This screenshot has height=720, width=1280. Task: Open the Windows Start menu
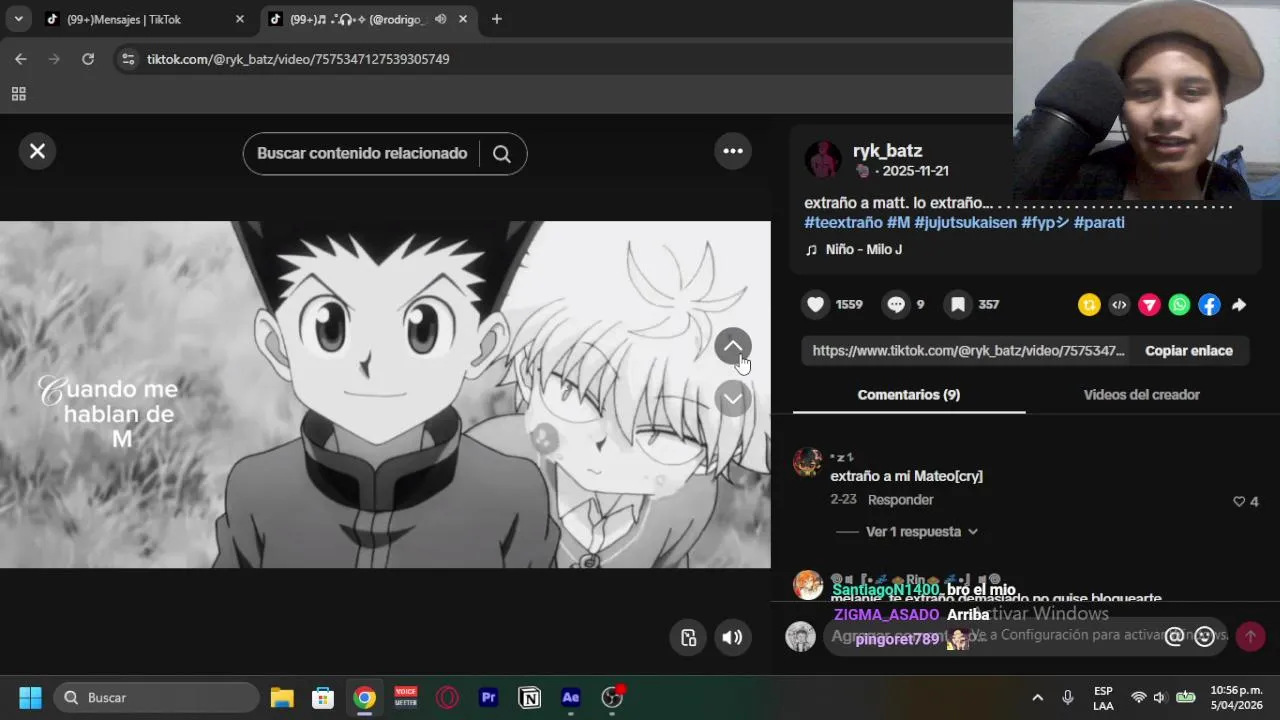pos(30,698)
